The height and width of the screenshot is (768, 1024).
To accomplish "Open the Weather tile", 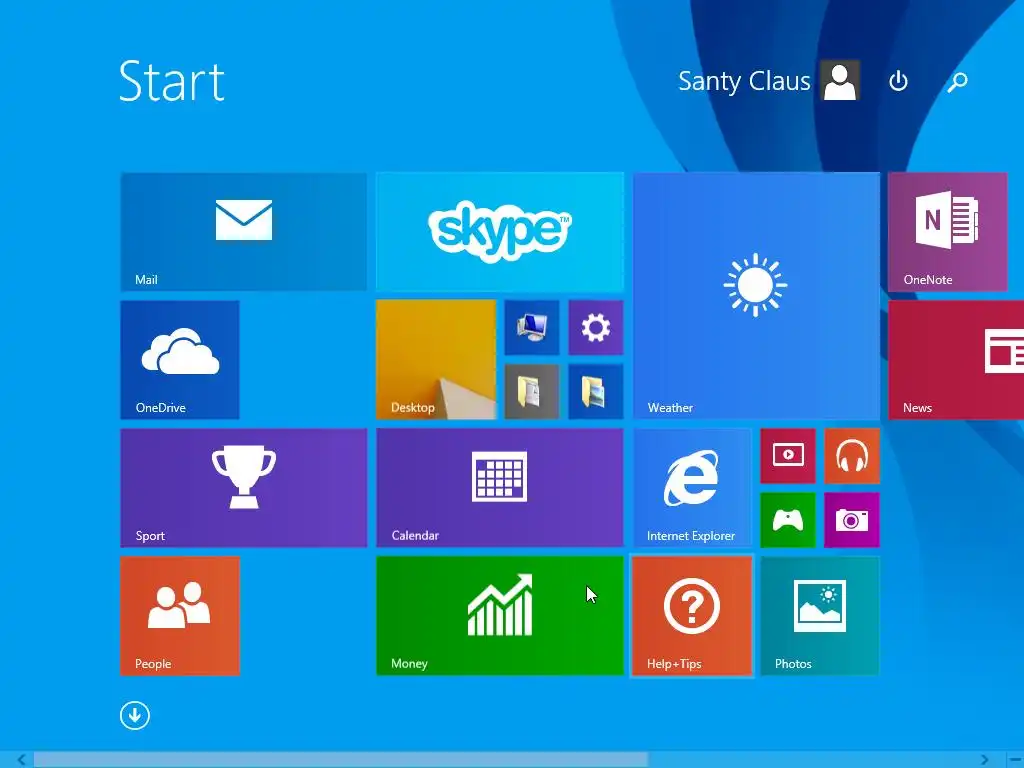I will [756, 296].
